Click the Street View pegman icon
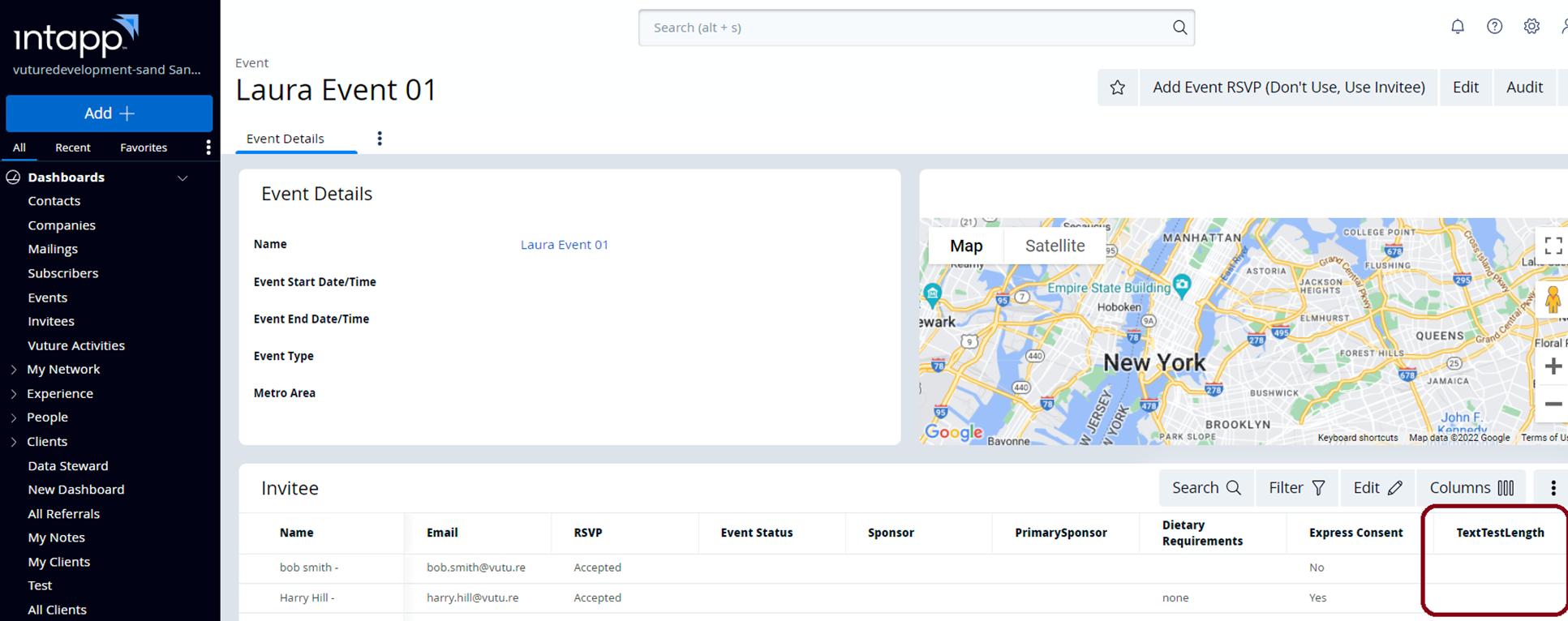This screenshot has width=1568, height=621. (1553, 299)
